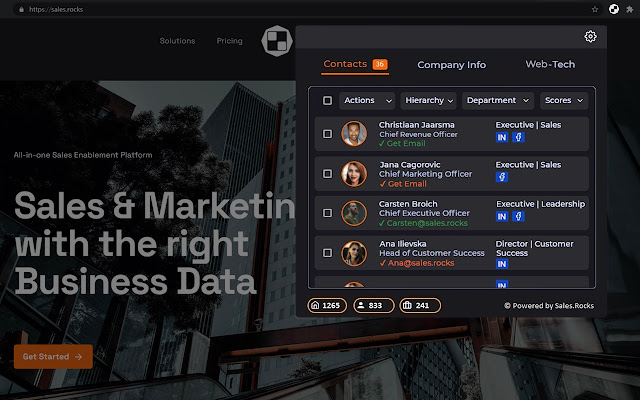Click the Chief Marketing Officer title

[425, 174]
